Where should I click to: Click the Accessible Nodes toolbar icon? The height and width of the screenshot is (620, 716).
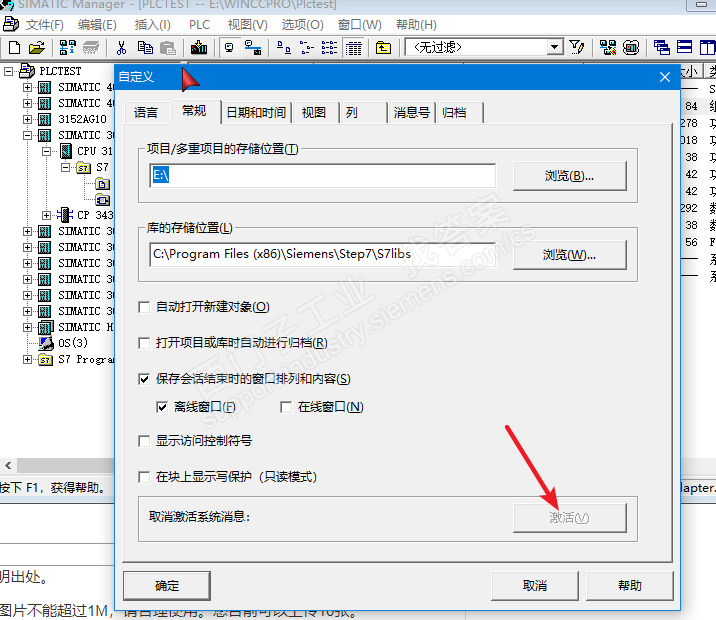coord(68,47)
